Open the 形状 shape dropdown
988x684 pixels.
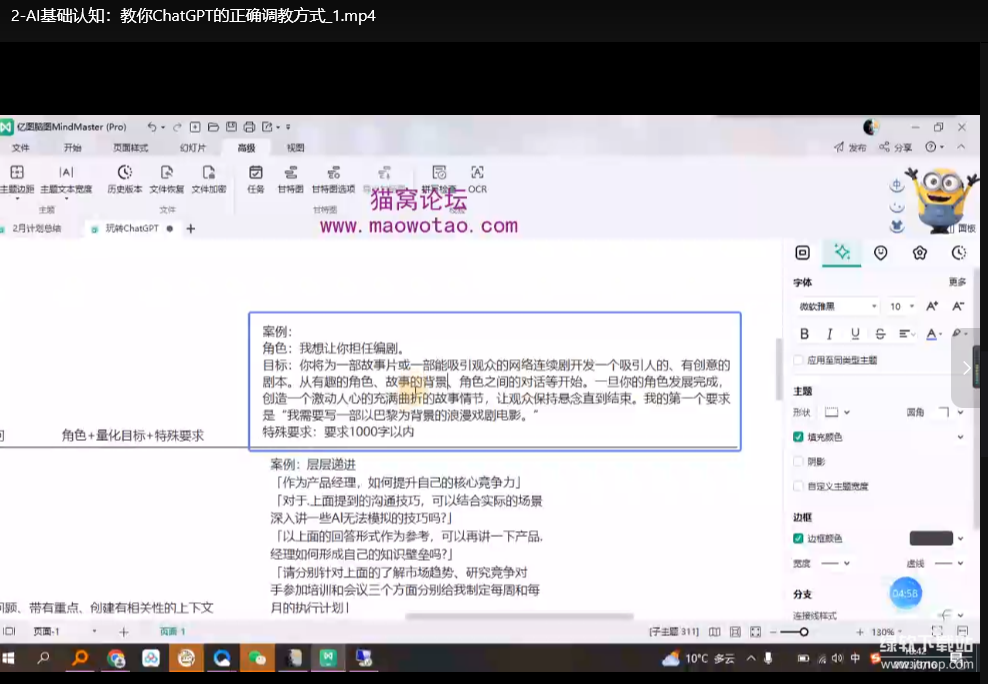[x=837, y=412]
